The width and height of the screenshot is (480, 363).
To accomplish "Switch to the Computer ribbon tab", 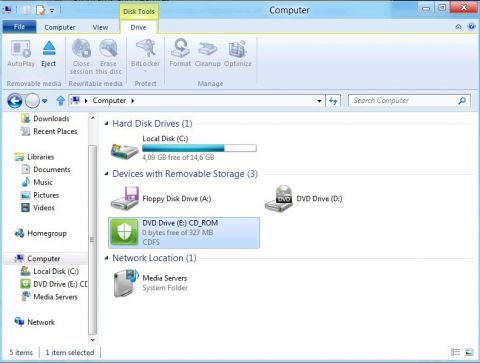I will pyautogui.click(x=60, y=27).
